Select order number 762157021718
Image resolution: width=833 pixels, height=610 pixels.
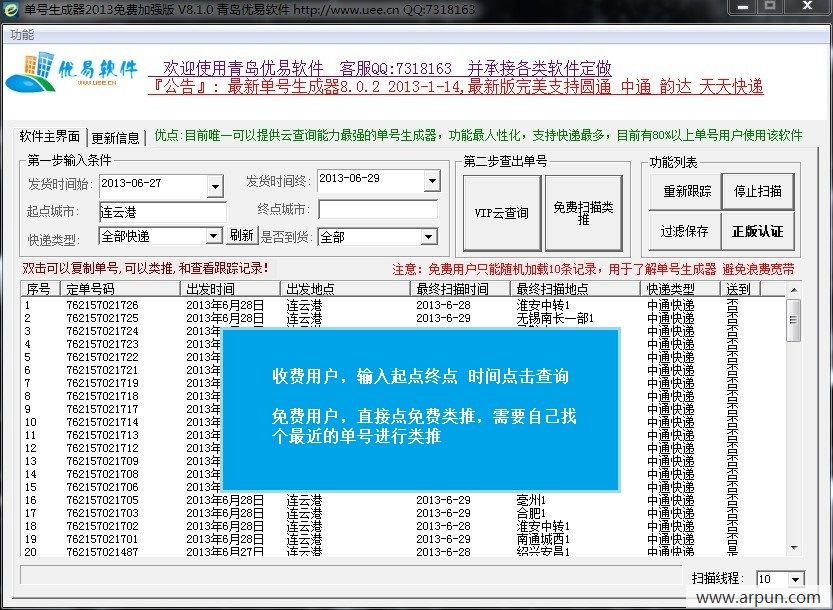[103, 396]
